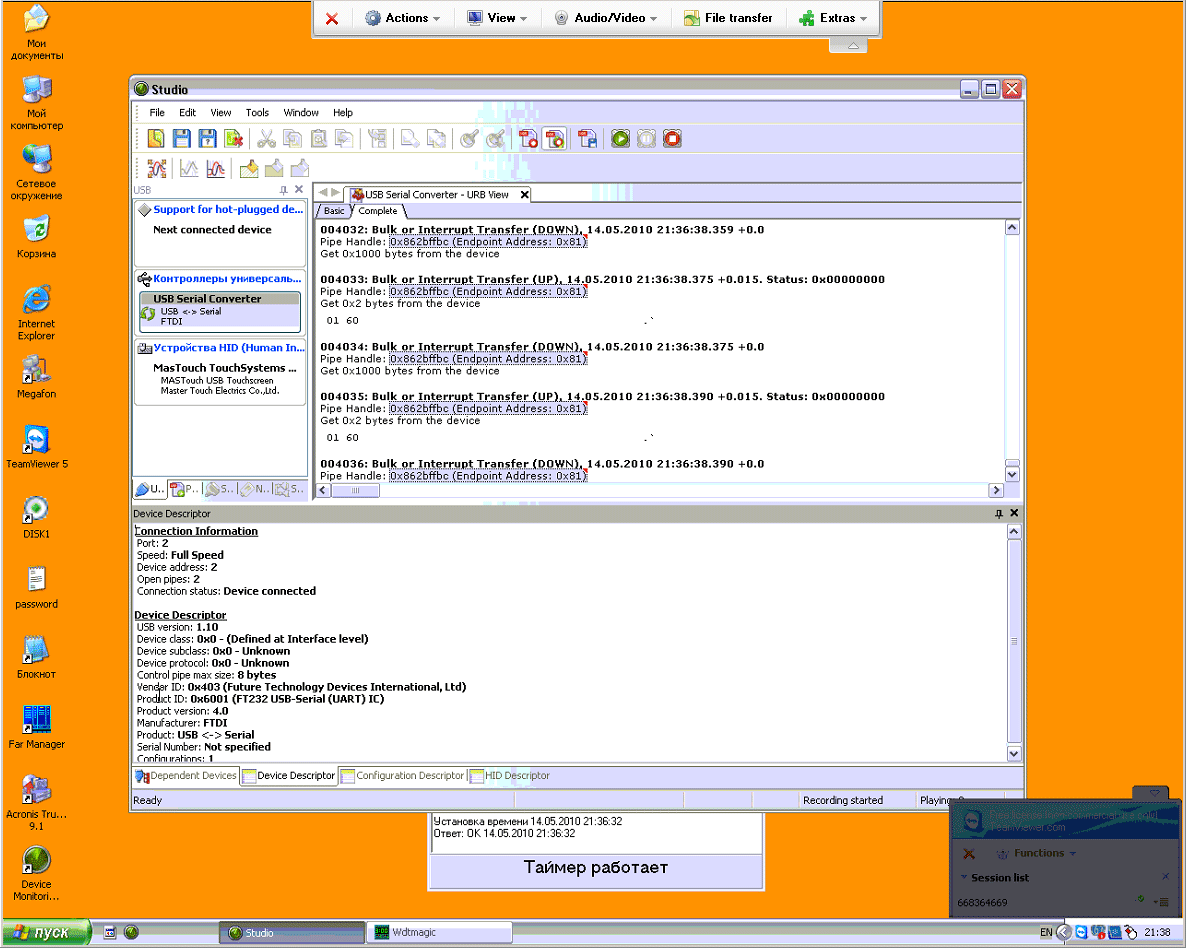
Task: Select Next connected device entry
Action: point(212,229)
